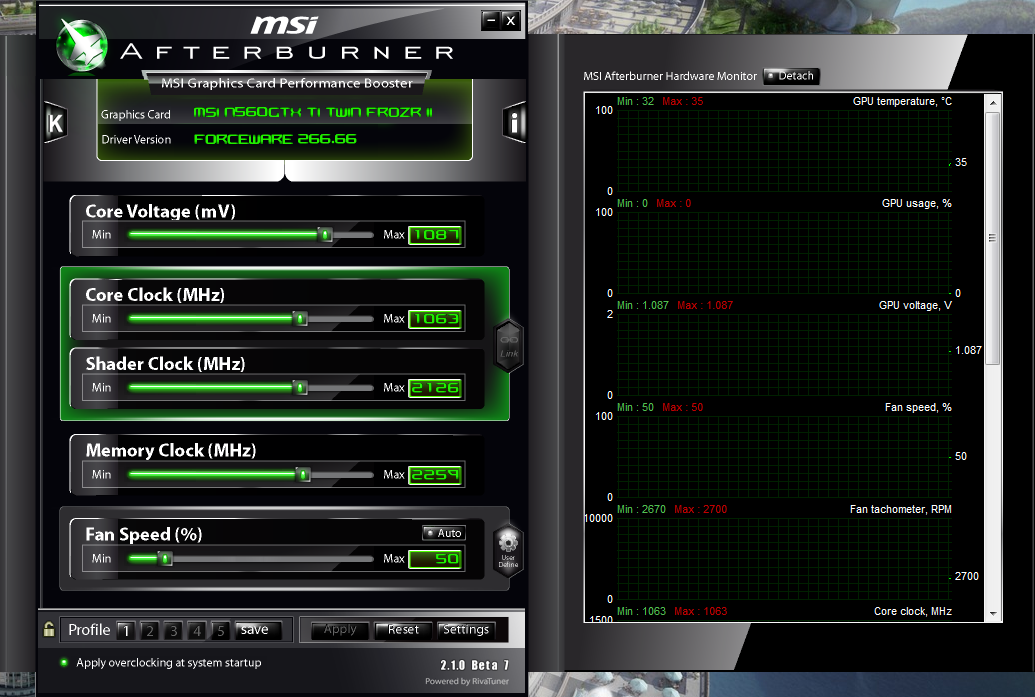The width and height of the screenshot is (1035, 697).
Task: Click the Memory Clock slider handle
Action: point(303,475)
